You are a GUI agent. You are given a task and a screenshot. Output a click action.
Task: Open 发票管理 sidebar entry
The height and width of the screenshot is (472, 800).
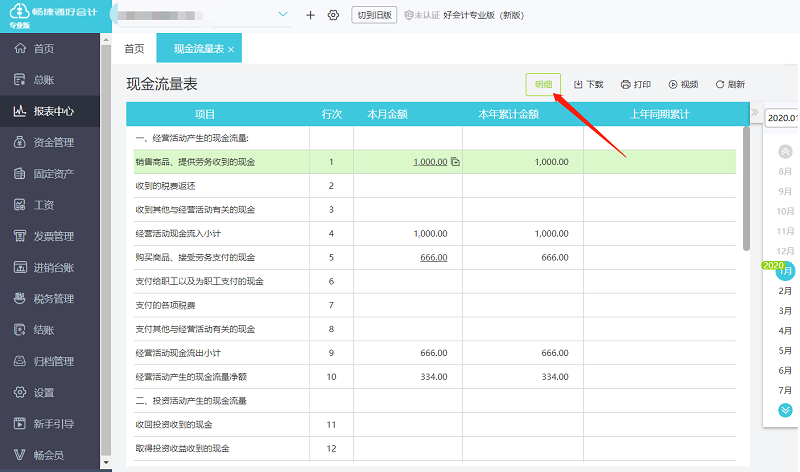pyautogui.click(x=50, y=236)
